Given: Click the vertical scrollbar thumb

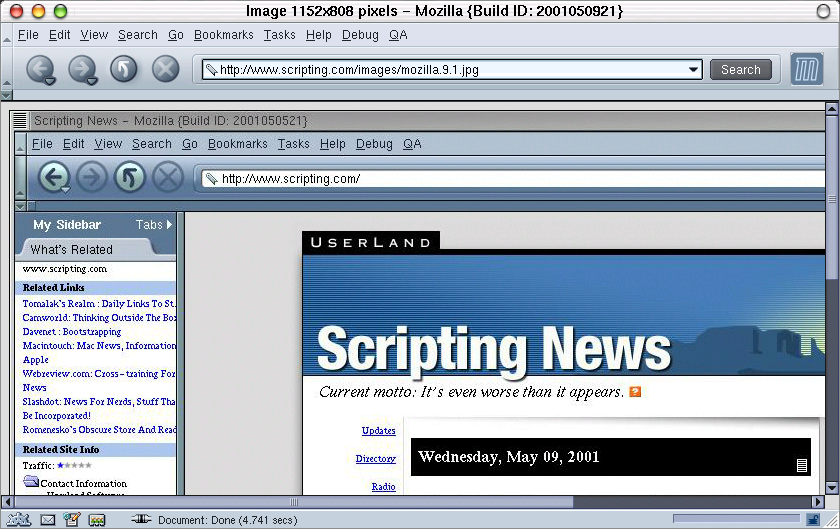Looking at the screenshot, I should pos(831,197).
